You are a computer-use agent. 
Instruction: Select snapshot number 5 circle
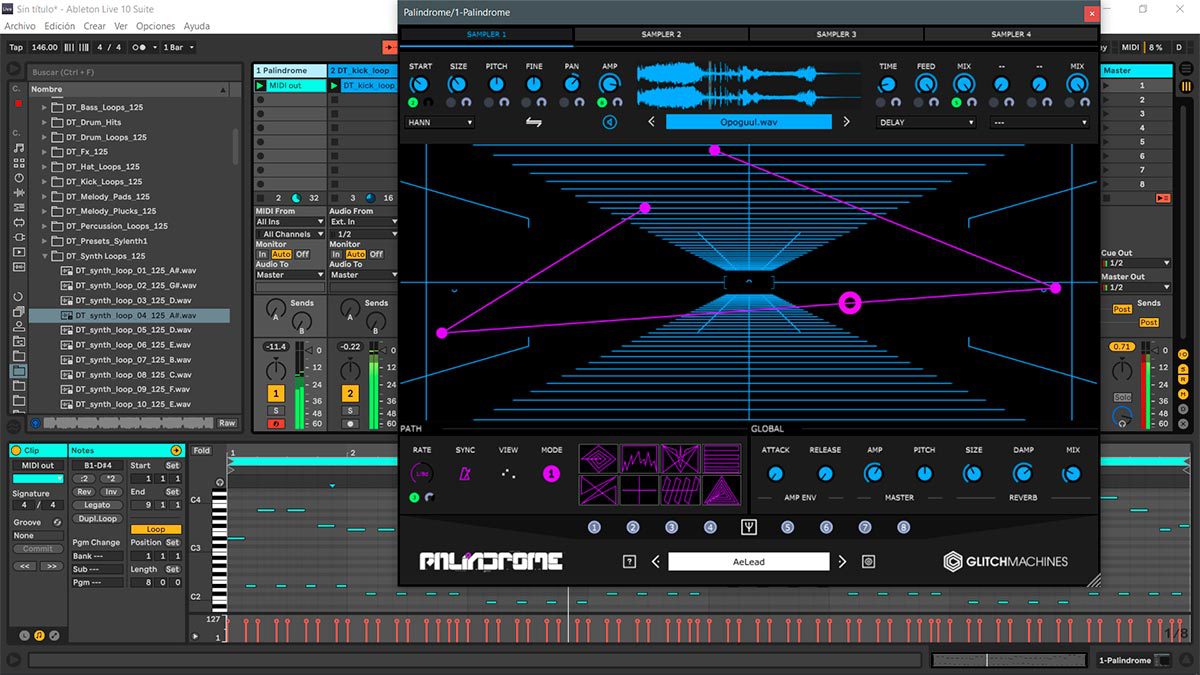[x=787, y=527]
